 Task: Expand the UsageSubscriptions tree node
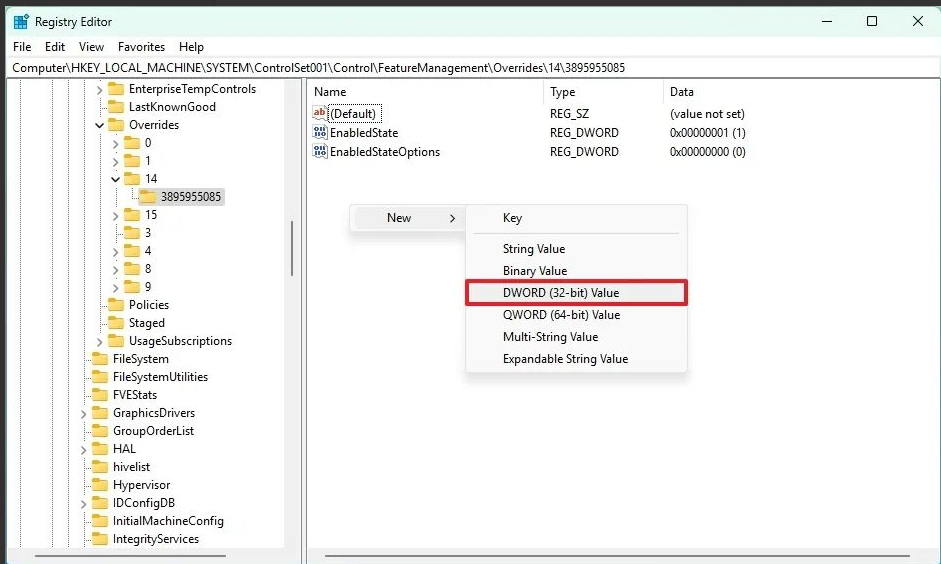(x=100, y=341)
